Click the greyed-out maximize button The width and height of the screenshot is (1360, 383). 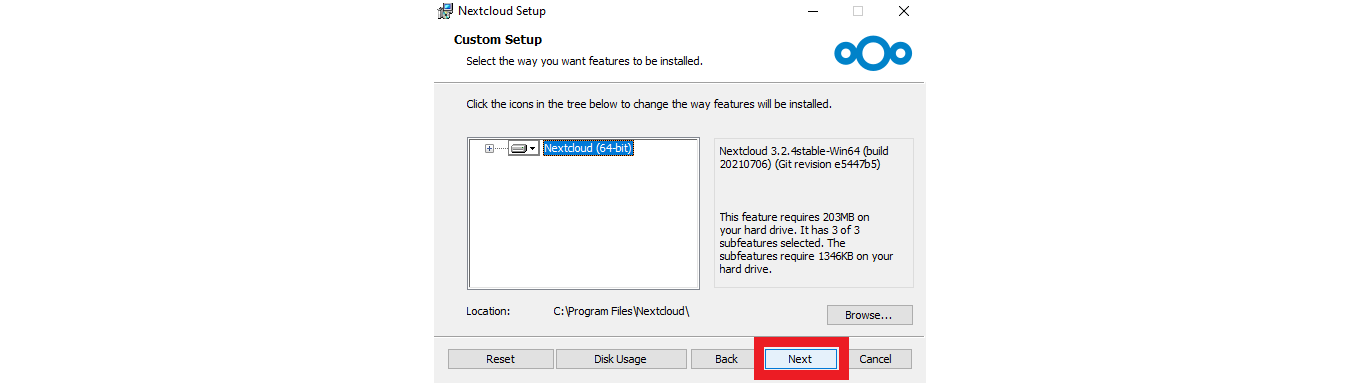click(858, 12)
